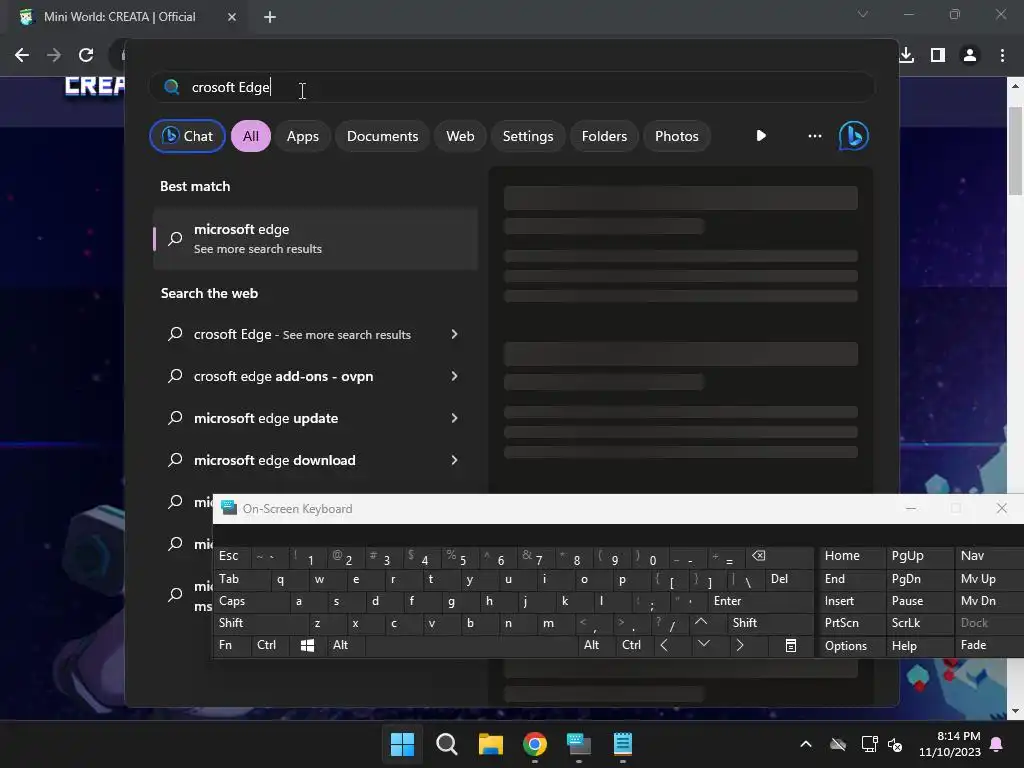This screenshot has width=1024, height=768.
Task: Expand crosoft edge add-ons ovpn arrow
Action: (x=455, y=376)
